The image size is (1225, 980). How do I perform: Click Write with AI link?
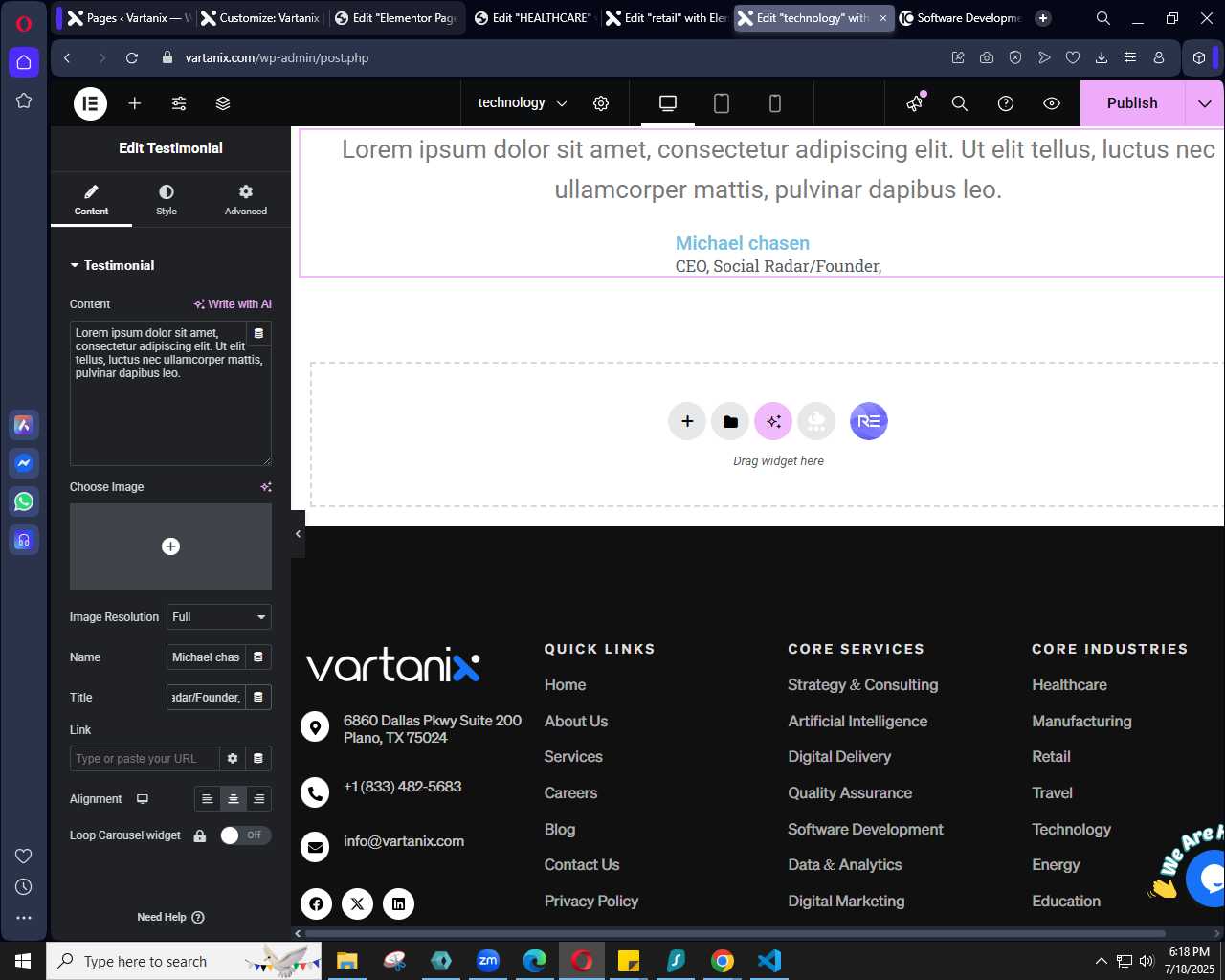pyautogui.click(x=233, y=304)
